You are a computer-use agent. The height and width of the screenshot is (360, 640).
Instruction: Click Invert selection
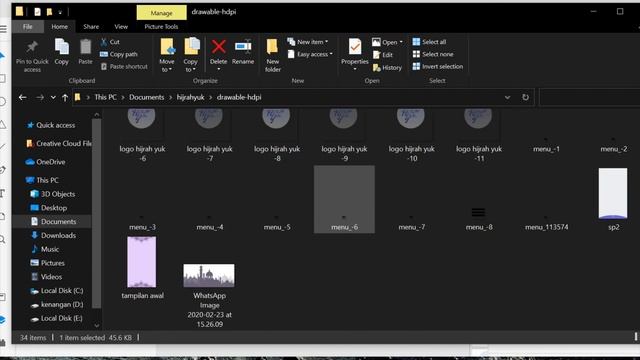(x=438, y=67)
